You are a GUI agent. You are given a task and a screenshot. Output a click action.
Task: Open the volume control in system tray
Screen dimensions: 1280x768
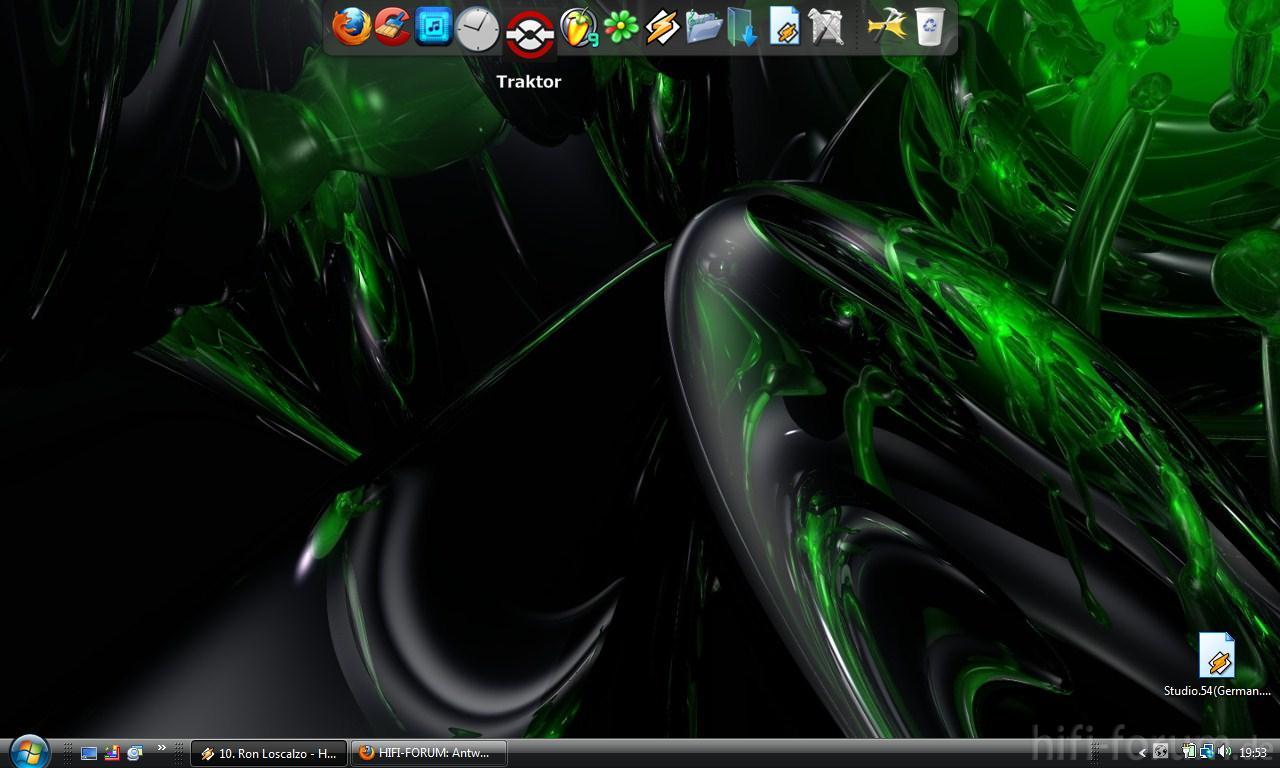point(1225,752)
